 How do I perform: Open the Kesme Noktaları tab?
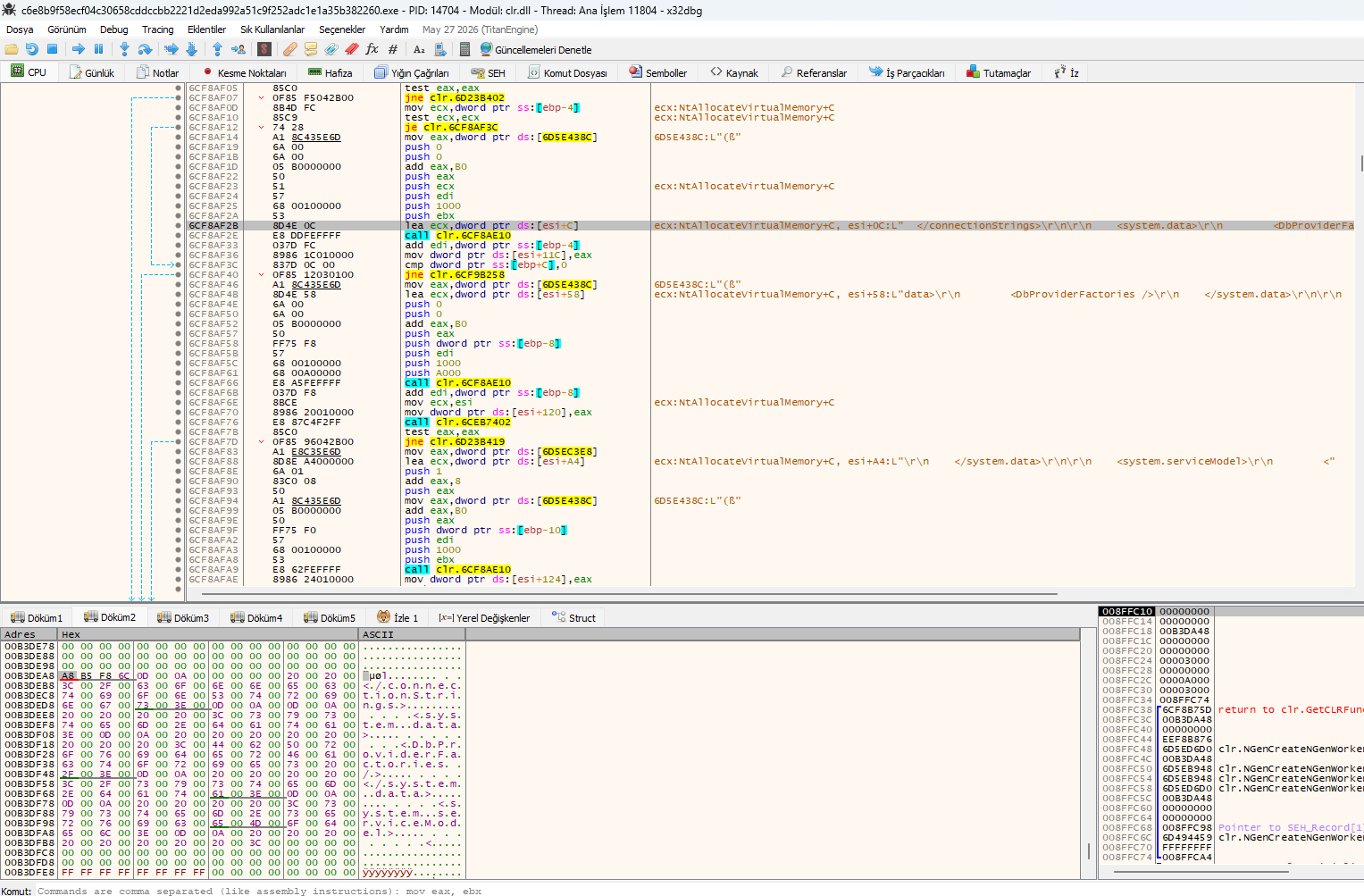pyautogui.click(x=244, y=73)
